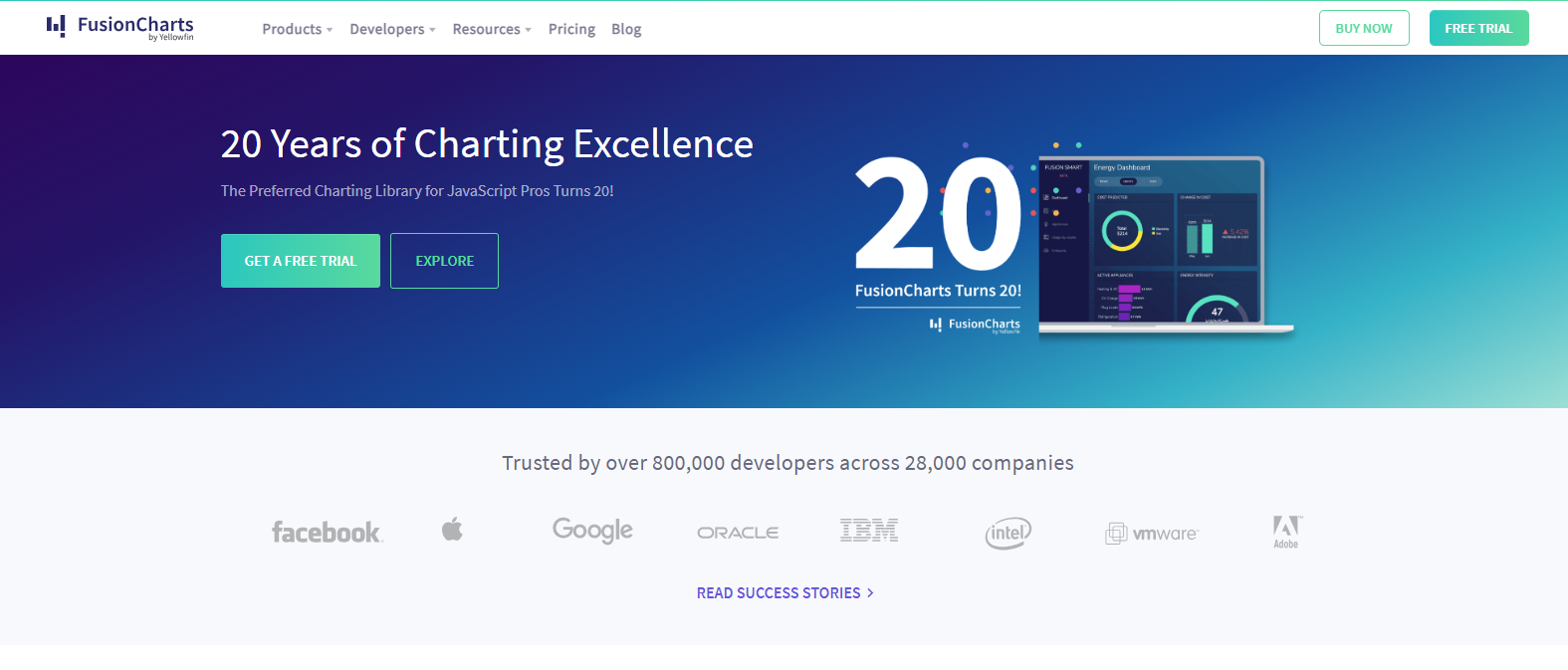
Task: Click the VMware logo
Action: [x=1152, y=534]
